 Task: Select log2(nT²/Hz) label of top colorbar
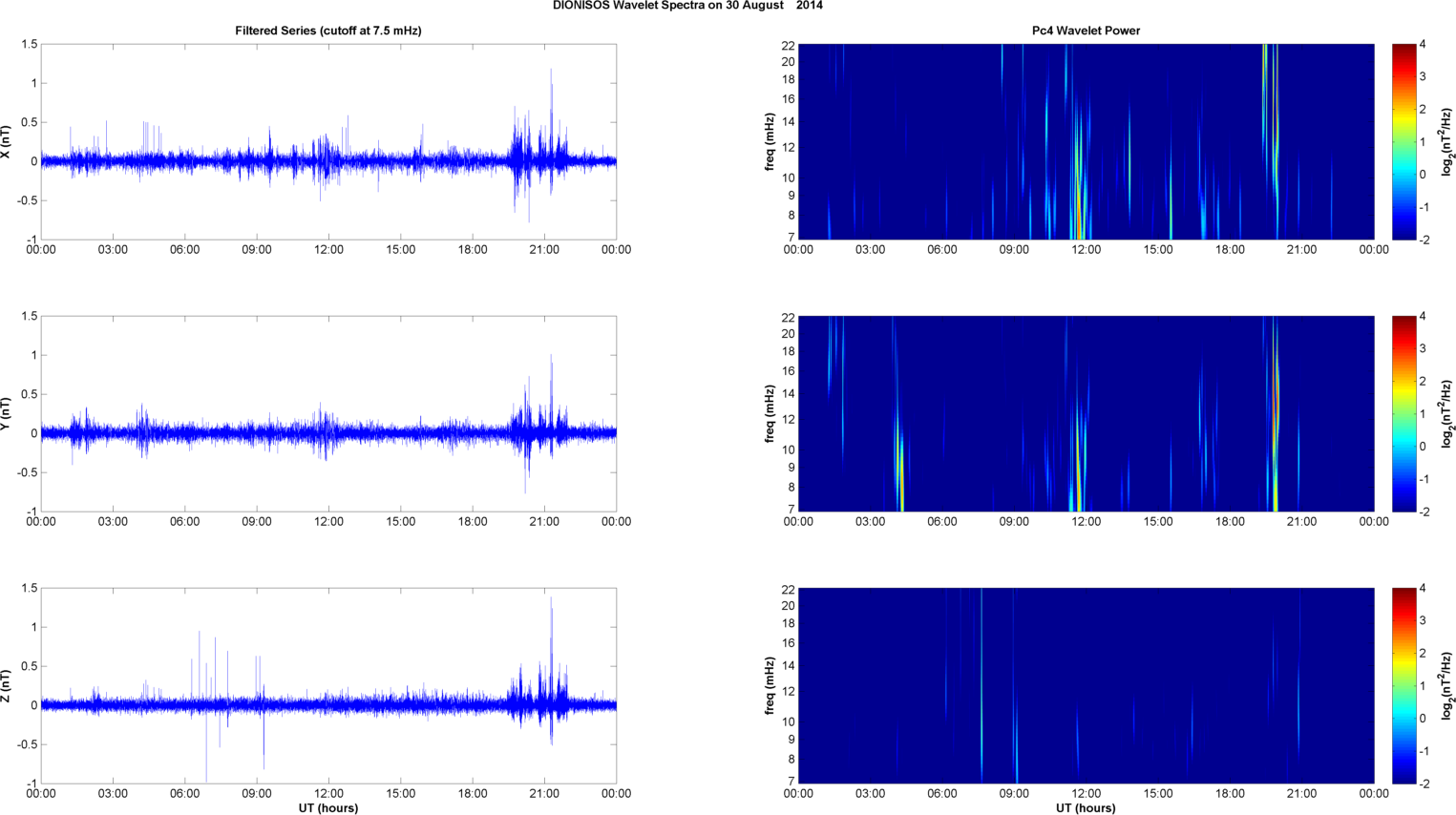(x=1447, y=142)
